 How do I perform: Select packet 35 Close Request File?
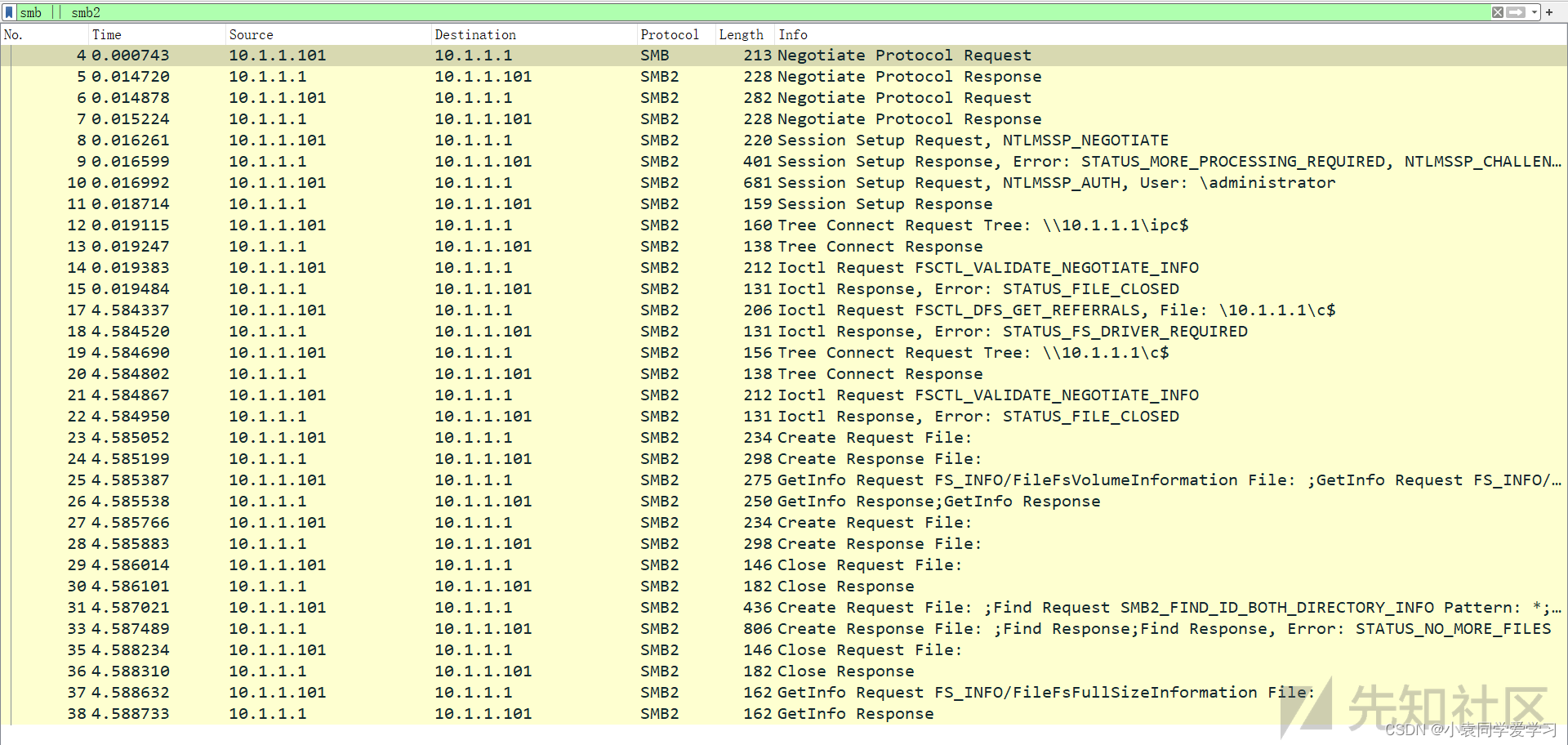point(784,650)
